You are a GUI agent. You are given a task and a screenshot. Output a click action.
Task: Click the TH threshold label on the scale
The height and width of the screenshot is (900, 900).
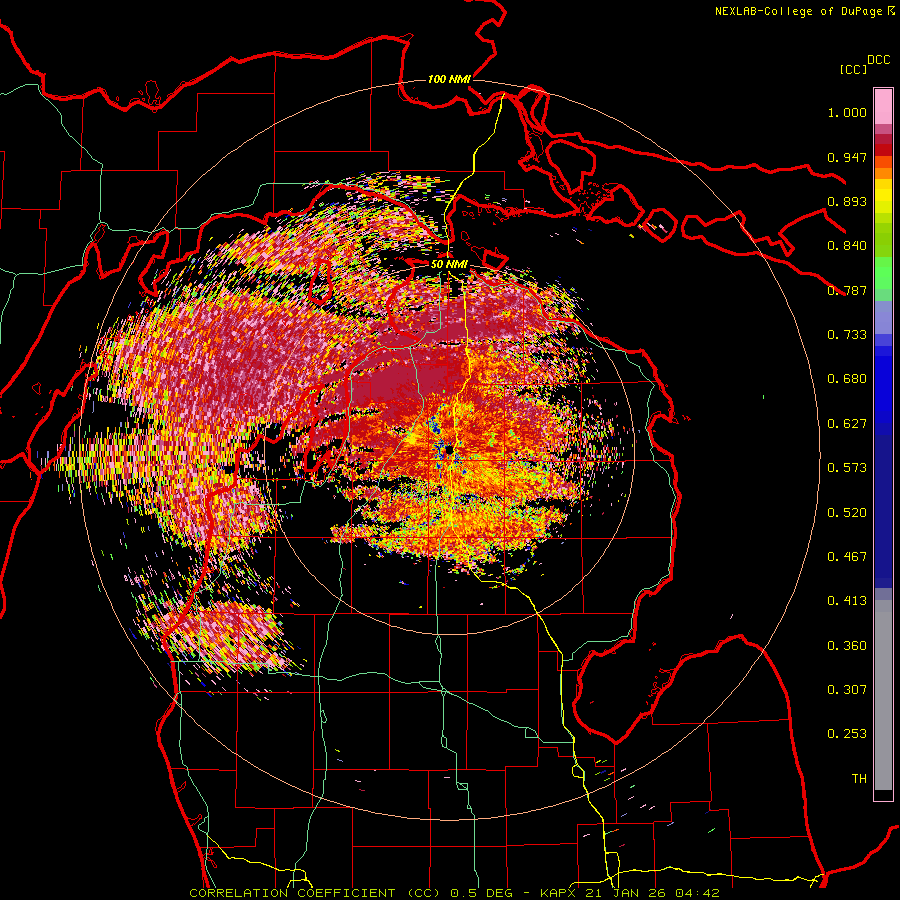tap(859, 779)
